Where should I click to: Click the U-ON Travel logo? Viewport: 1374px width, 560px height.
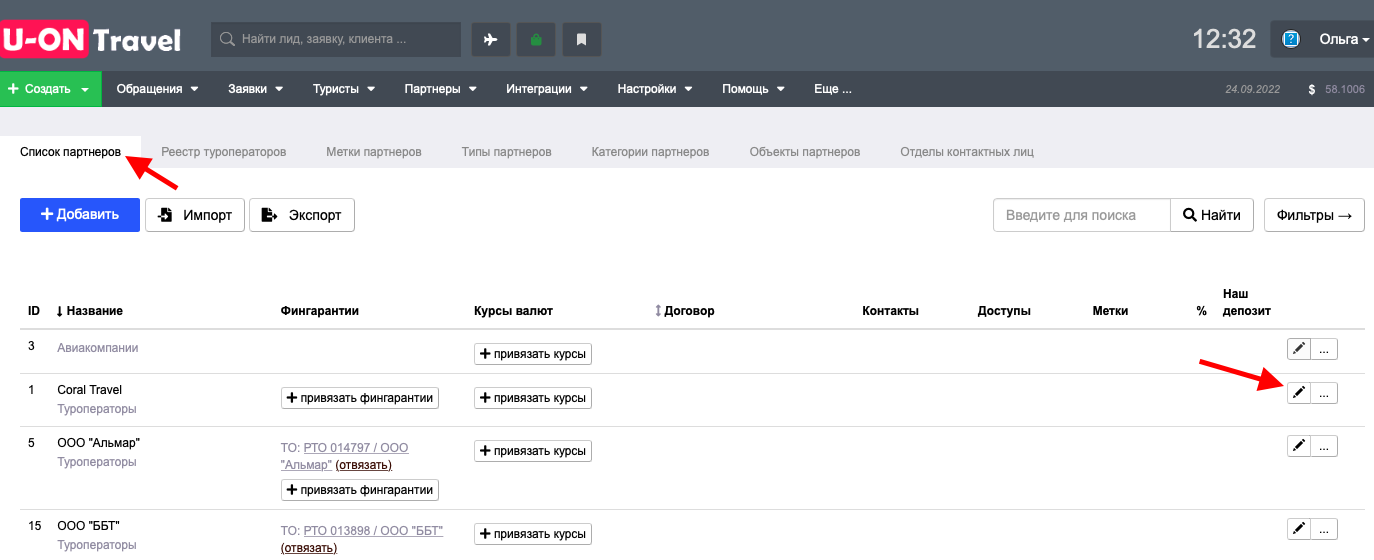tap(91, 40)
